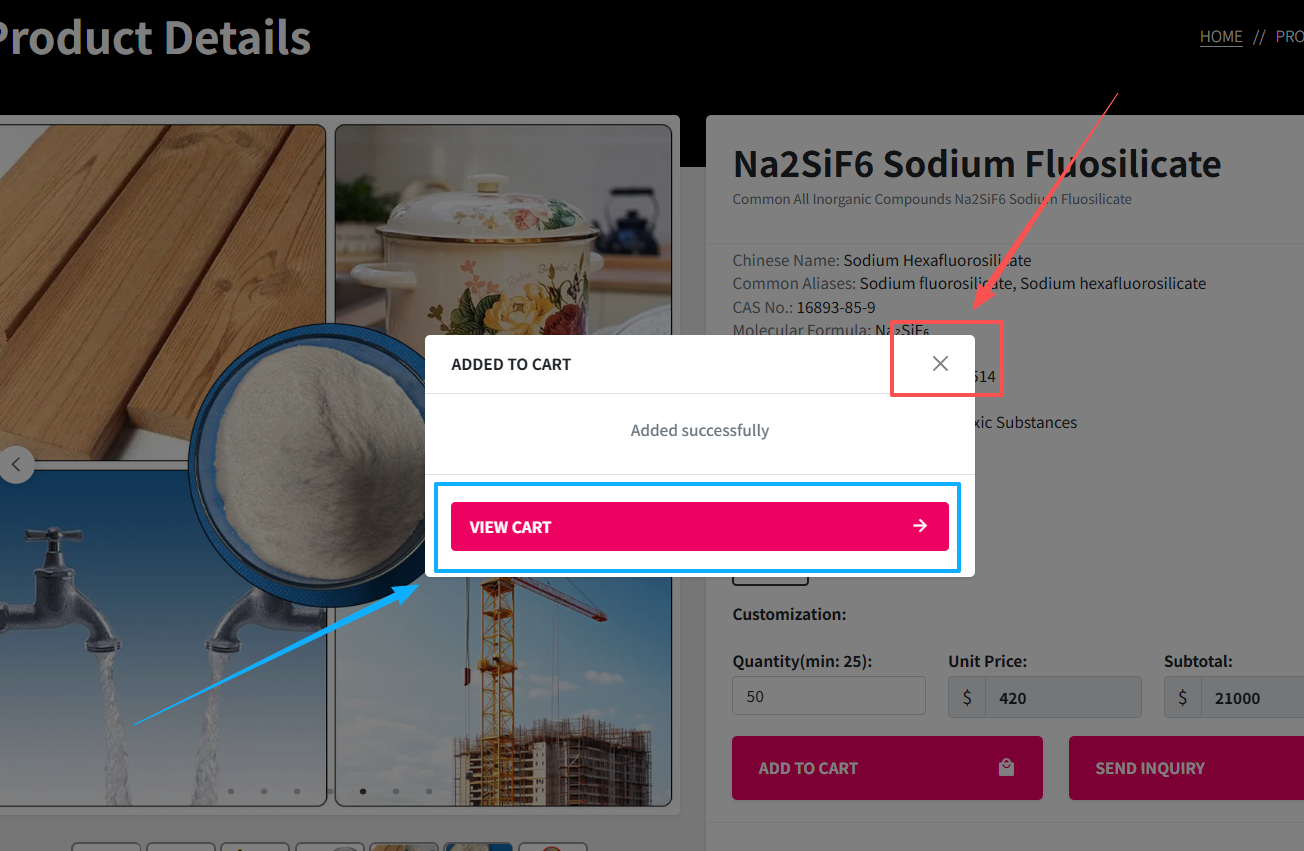Focus the Quantity input field
Viewport: 1304px width, 851px height.
point(829,696)
